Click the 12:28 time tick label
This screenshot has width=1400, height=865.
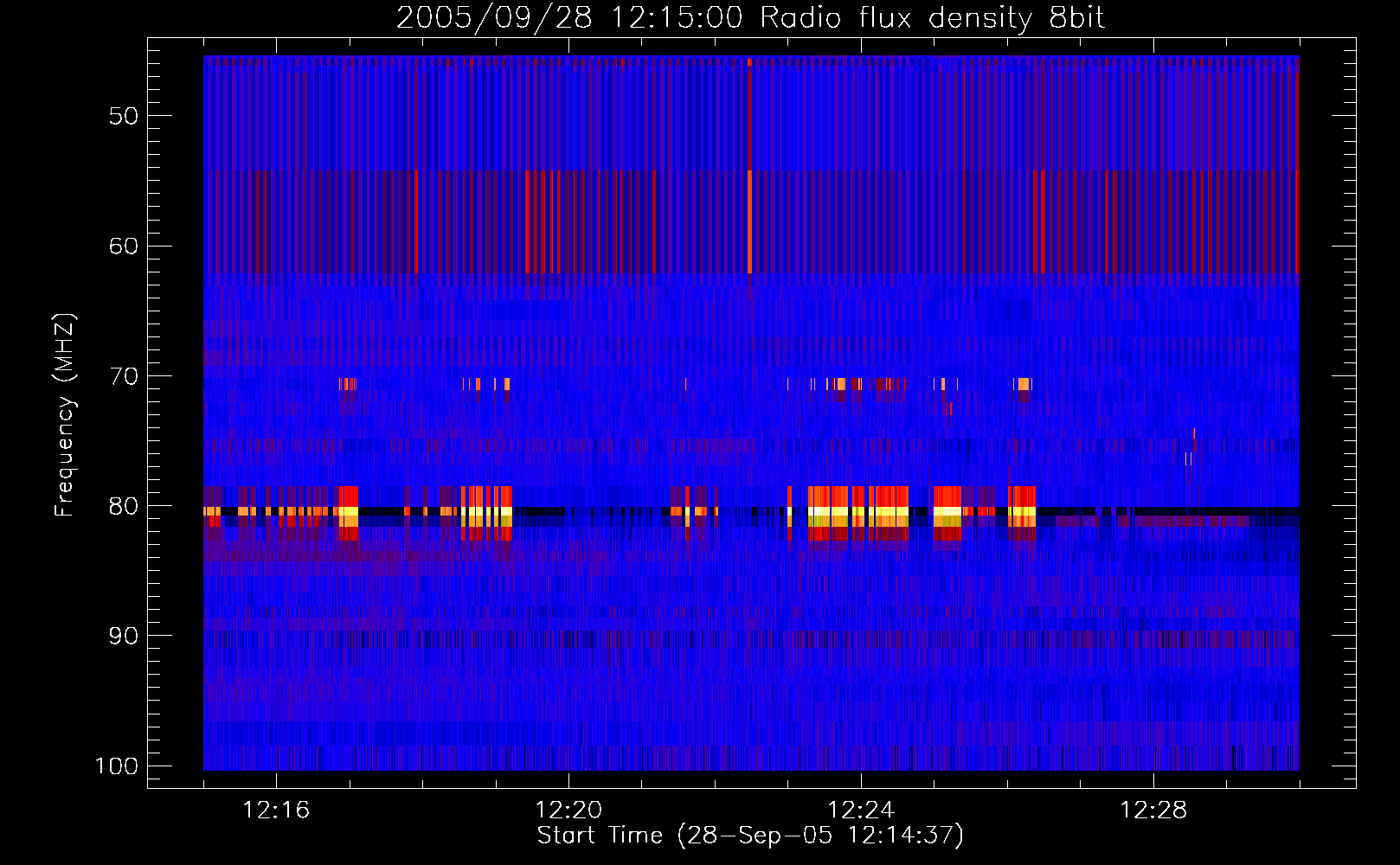click(x=1153, y=811)
